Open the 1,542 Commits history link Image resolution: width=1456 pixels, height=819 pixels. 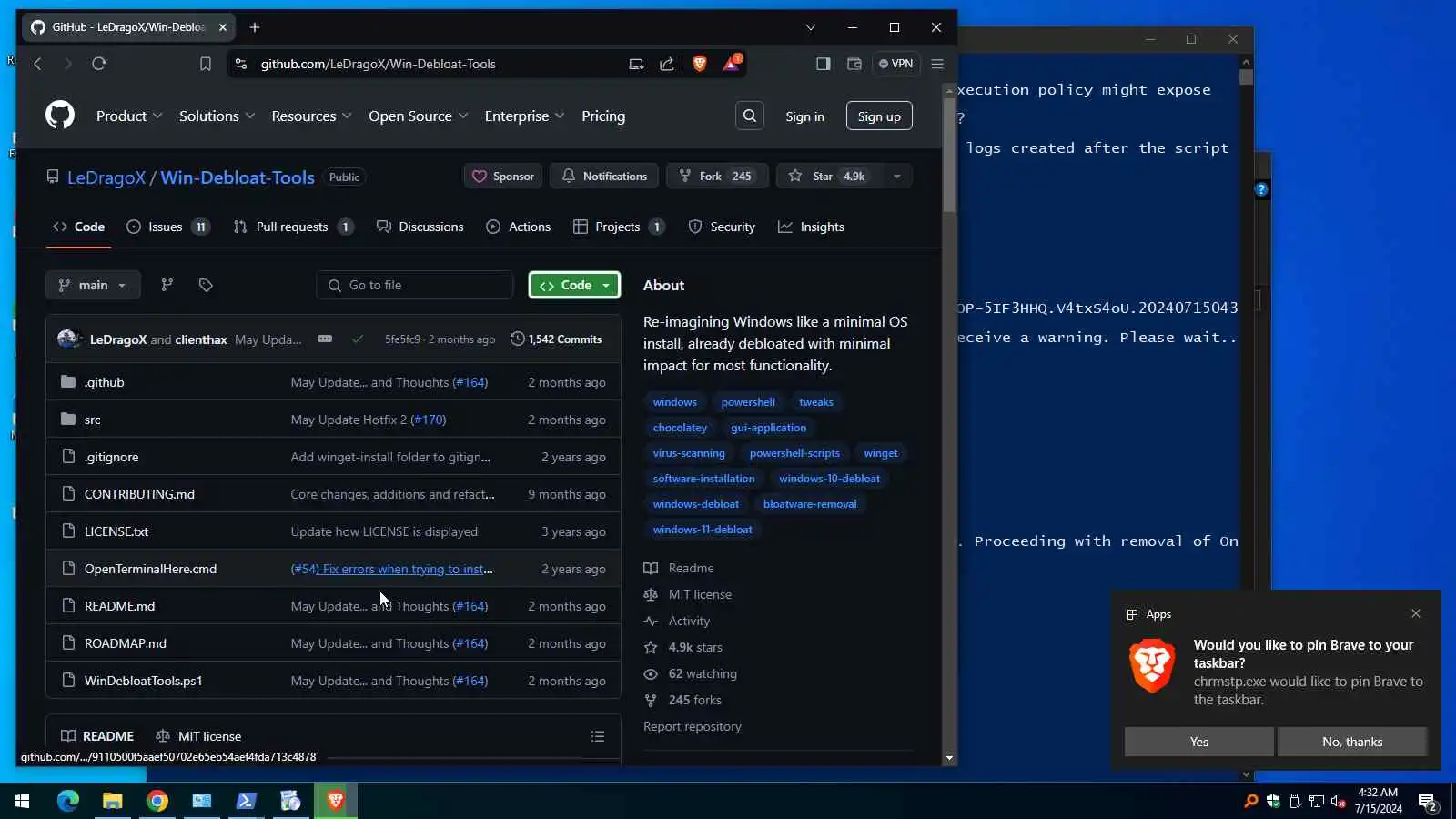tap(557, 339)
